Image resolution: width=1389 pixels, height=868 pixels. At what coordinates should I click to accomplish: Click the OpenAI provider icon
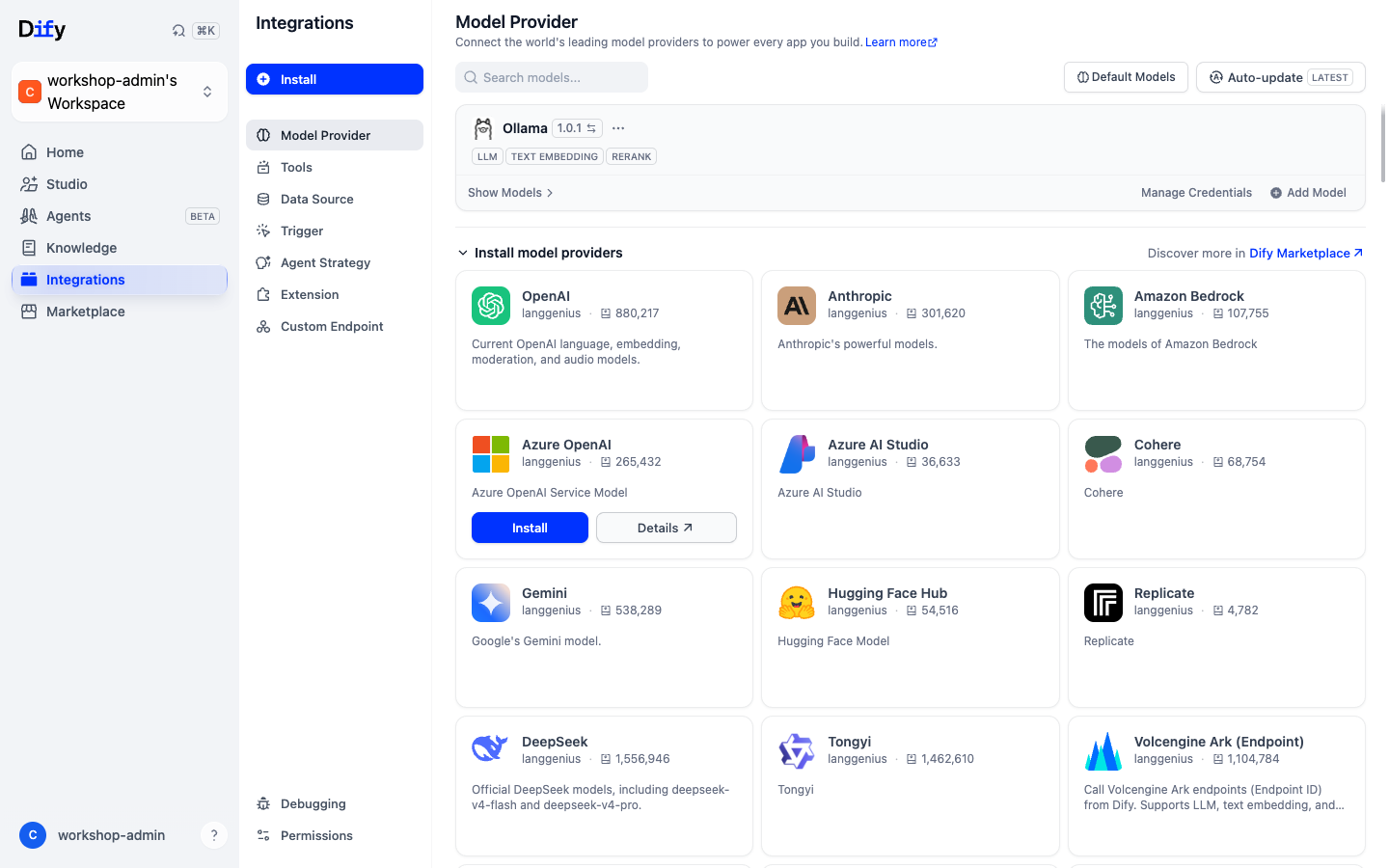[491, 306]
